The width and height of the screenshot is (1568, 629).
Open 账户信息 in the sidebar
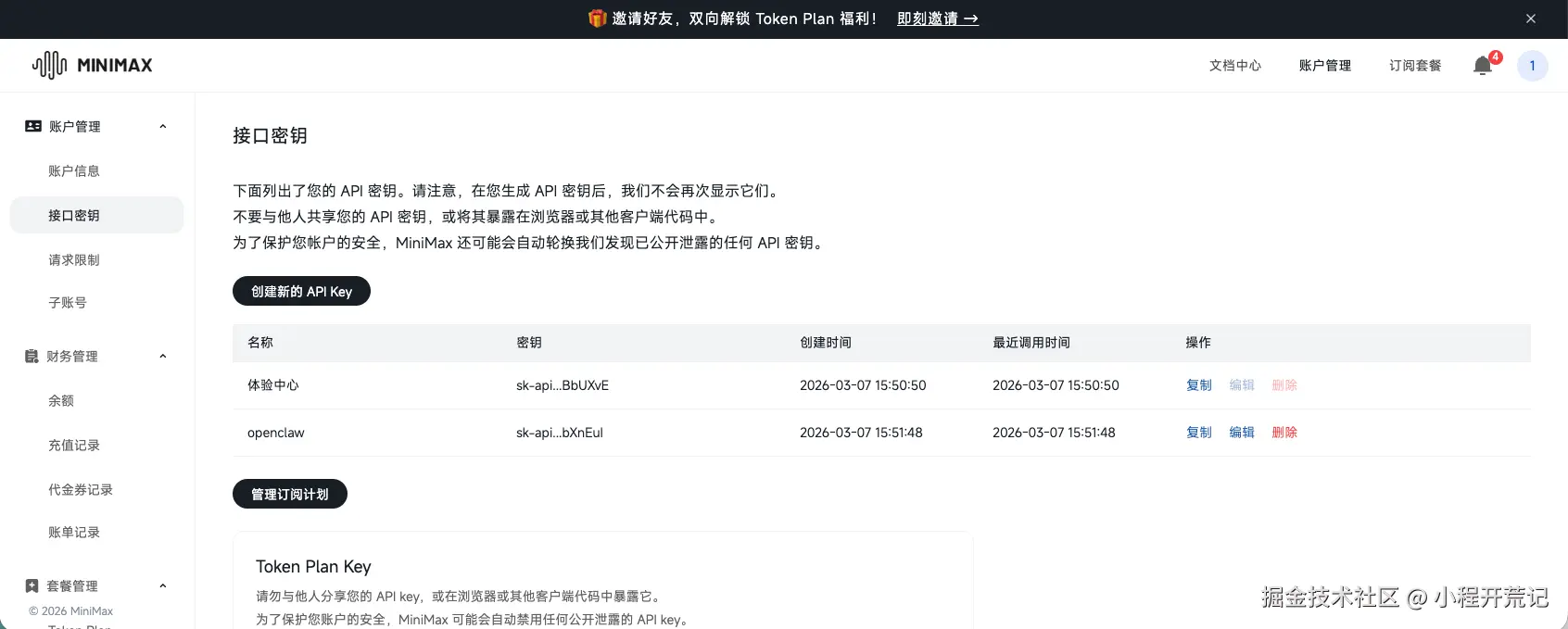[x=74, y=170]
